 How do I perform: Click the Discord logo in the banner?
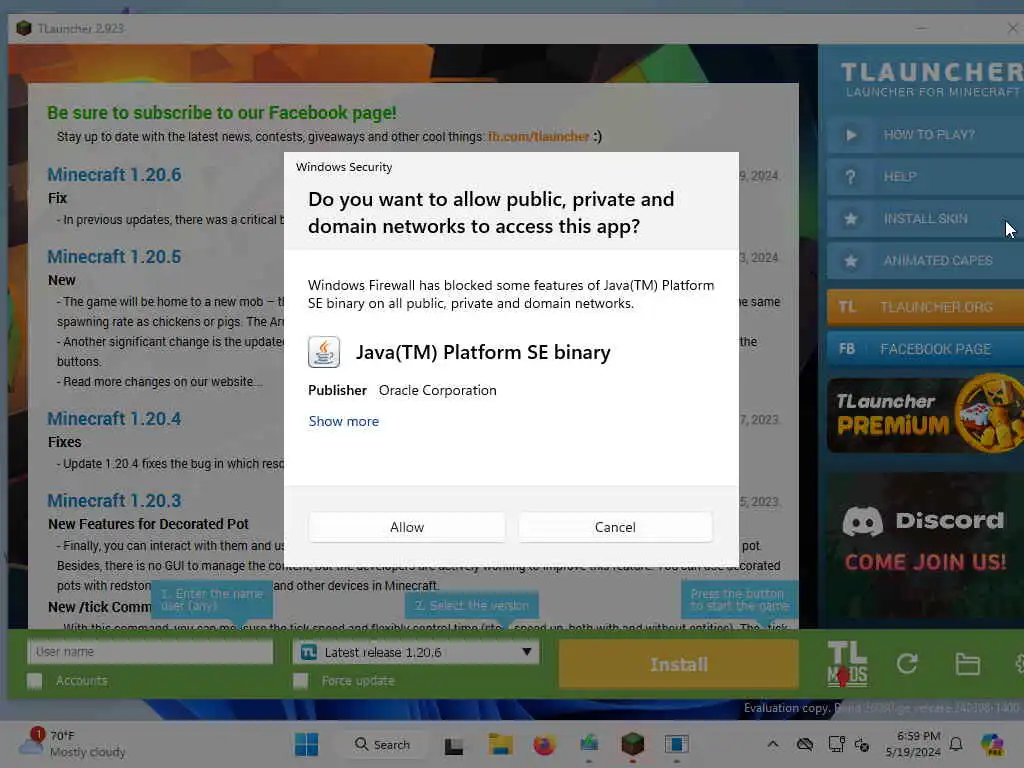862,521
